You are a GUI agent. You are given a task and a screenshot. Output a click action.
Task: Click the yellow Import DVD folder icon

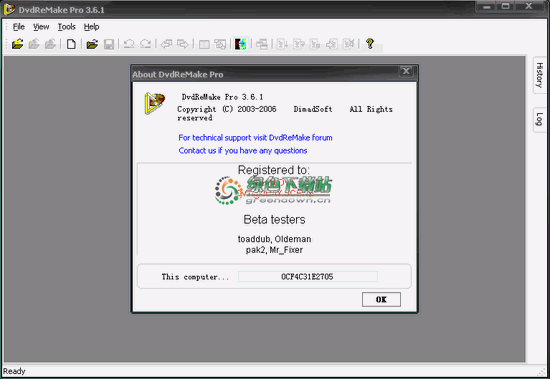pyautogui.click(x=17, y=44)
